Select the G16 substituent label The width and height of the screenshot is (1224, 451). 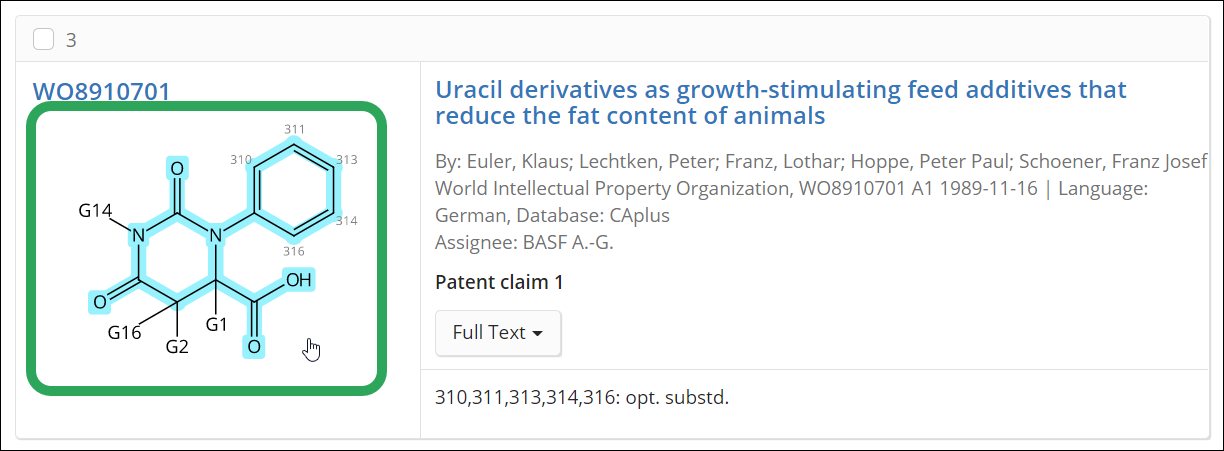click(124, 333)
